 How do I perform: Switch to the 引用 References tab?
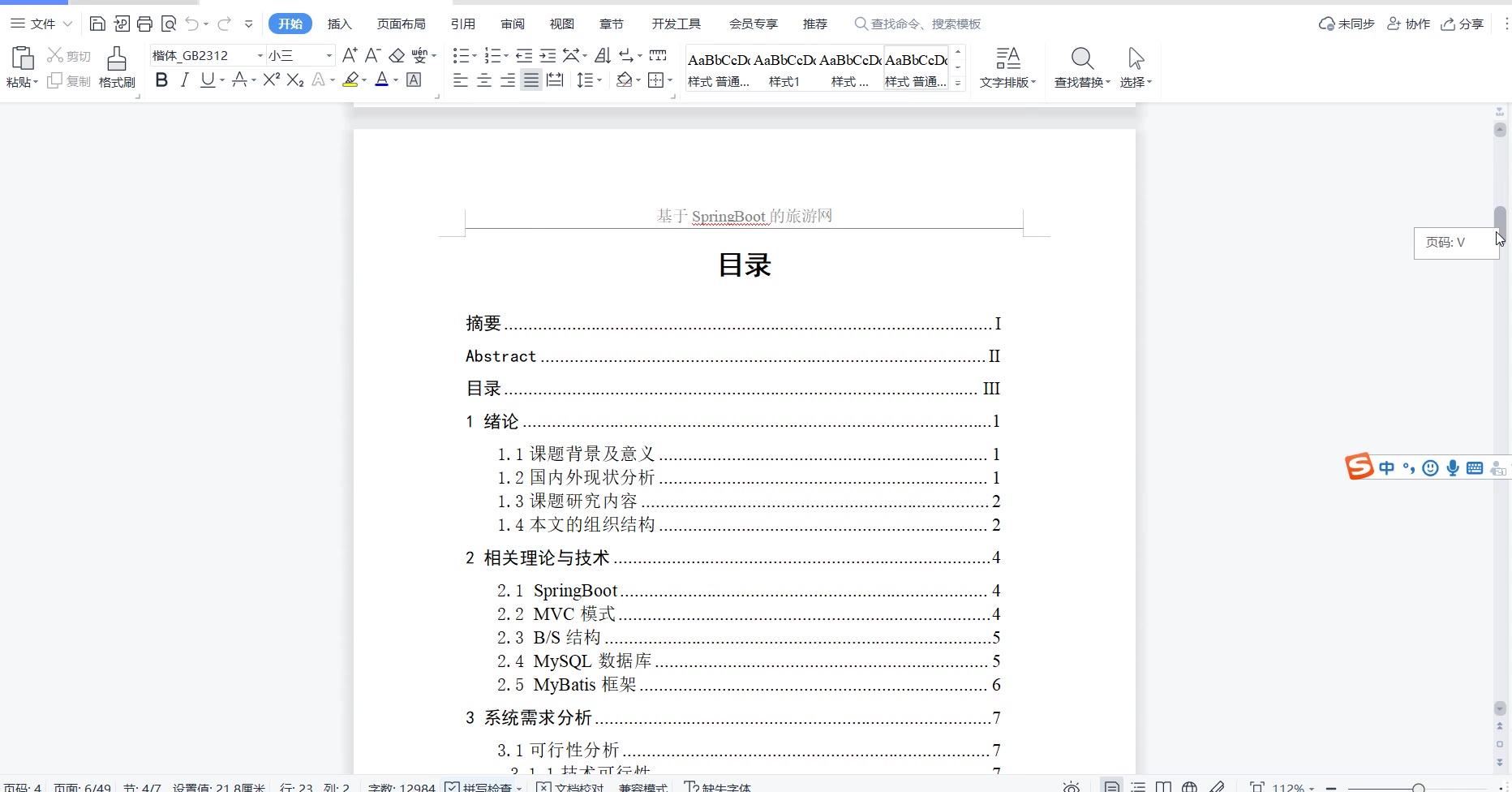point(462,24)
